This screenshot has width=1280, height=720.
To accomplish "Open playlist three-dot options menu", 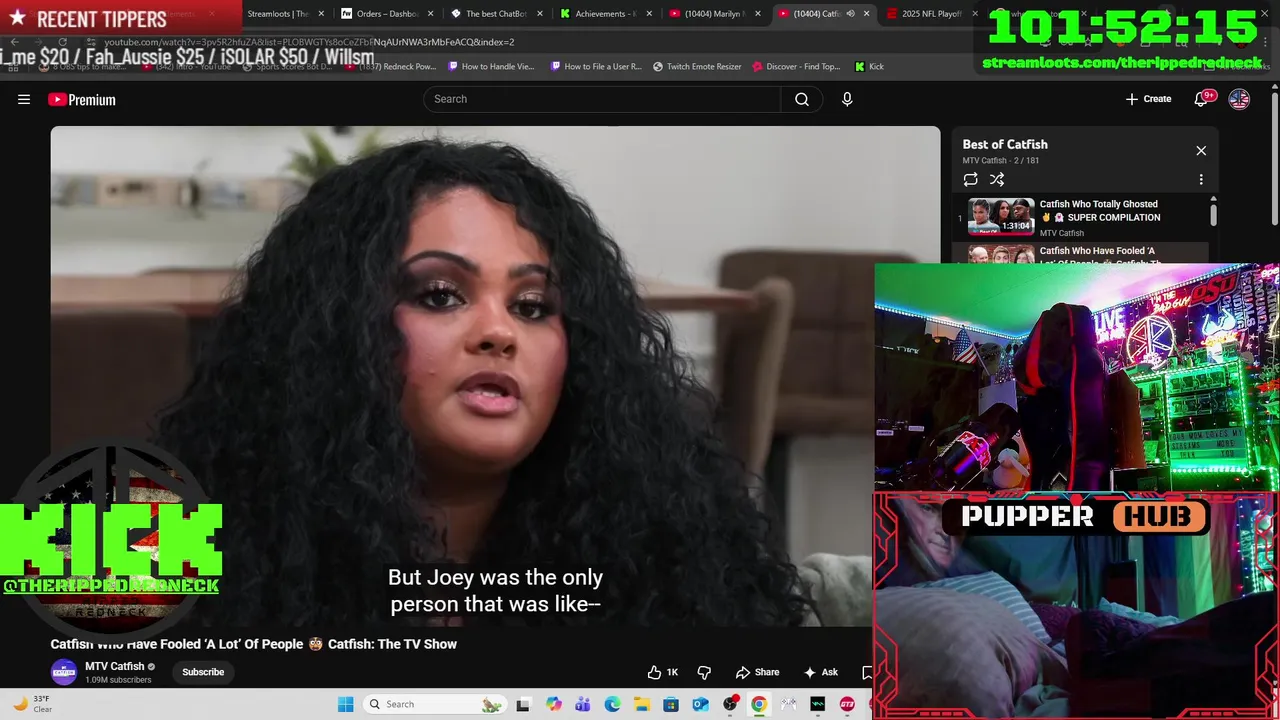I will (x=1201, y=179).
